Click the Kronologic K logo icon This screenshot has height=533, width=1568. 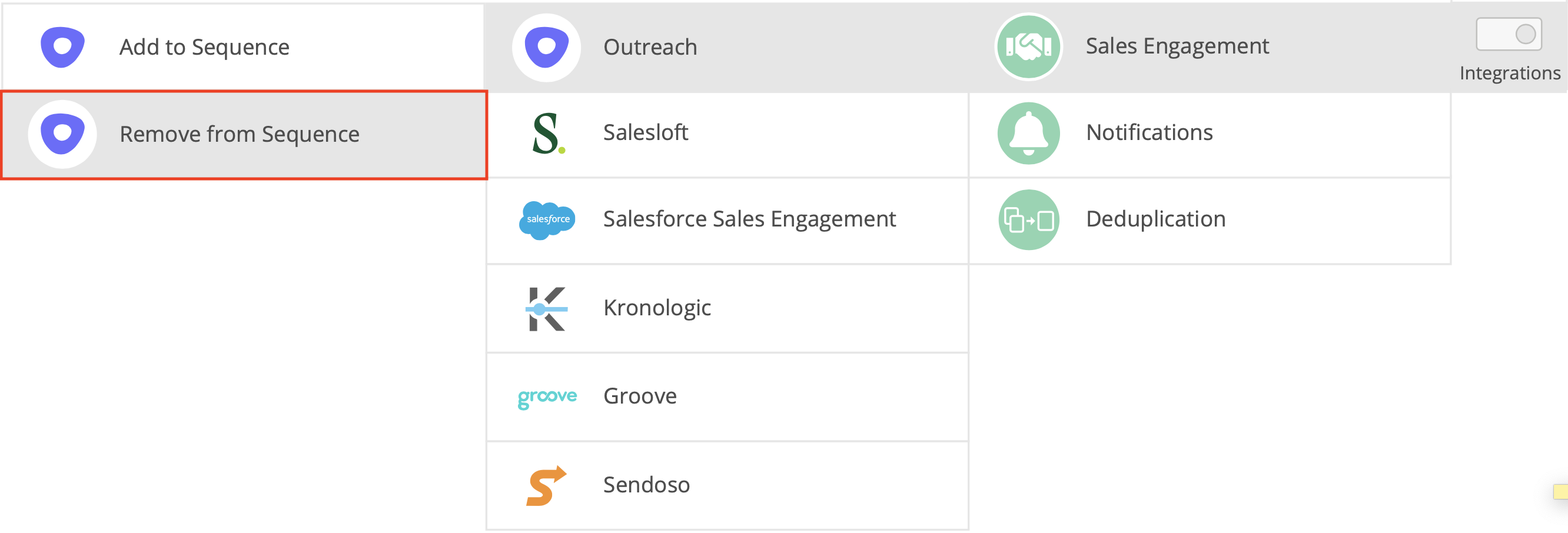point(547,308)
